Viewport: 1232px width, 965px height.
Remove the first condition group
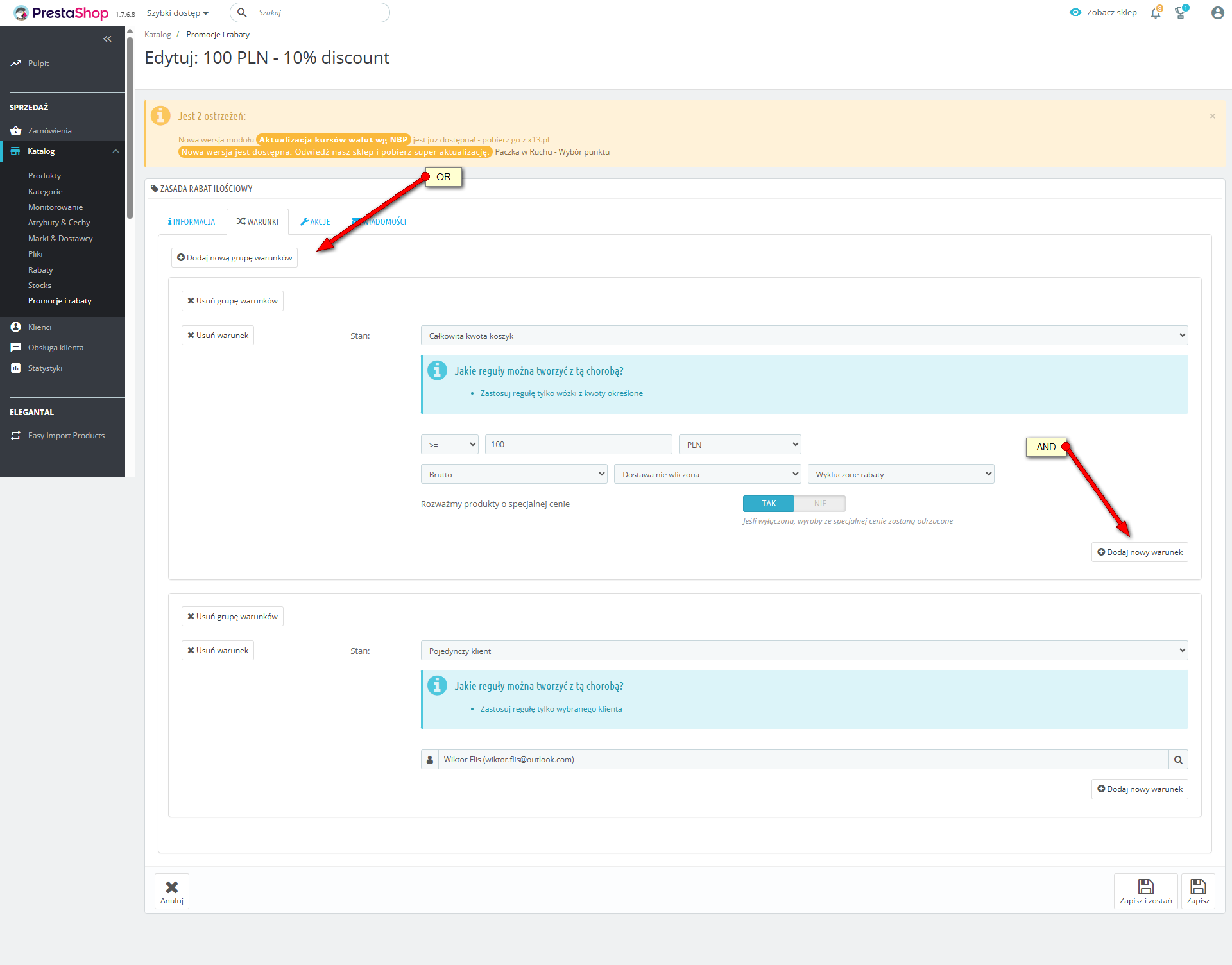232,301
